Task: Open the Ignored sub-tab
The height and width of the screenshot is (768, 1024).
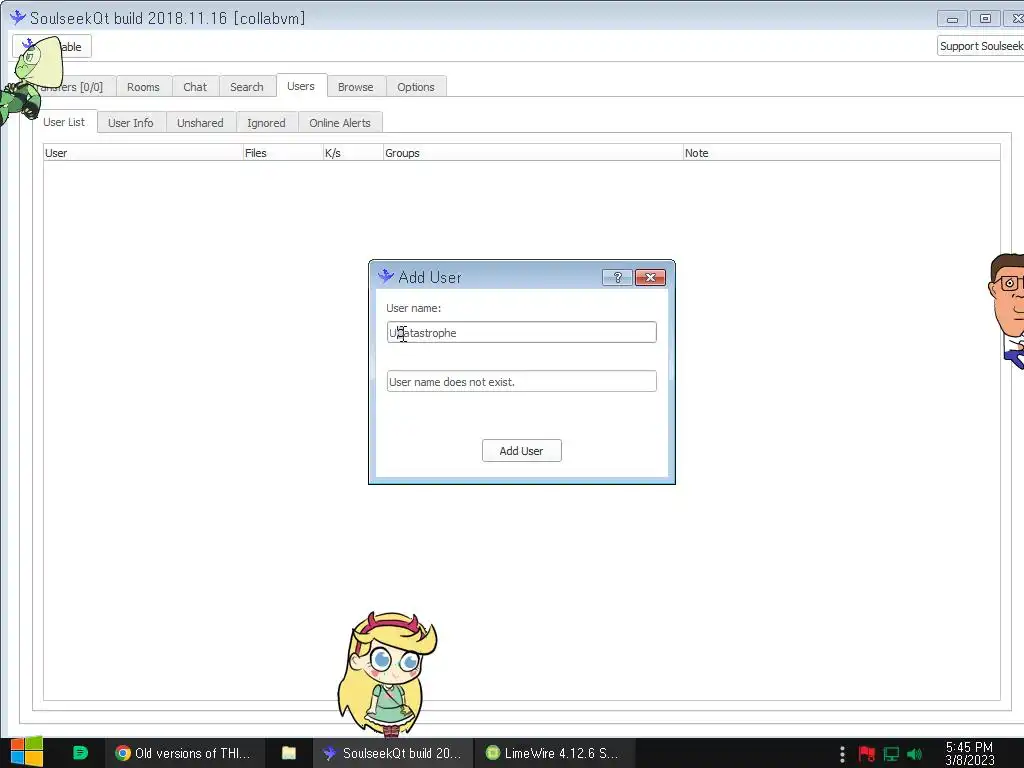Action: 266,123
